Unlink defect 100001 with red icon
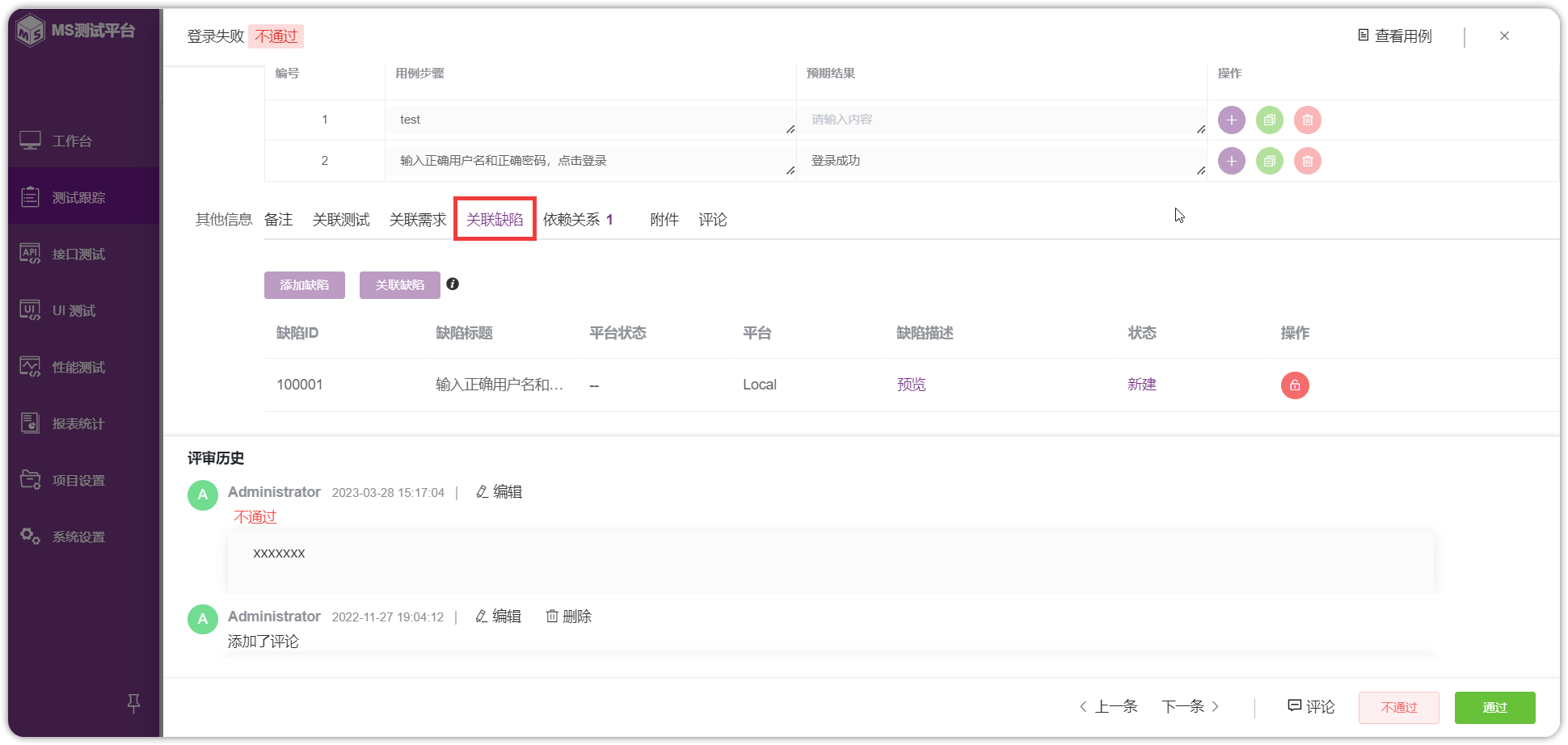1568x745 pixels. point(1295,385)
